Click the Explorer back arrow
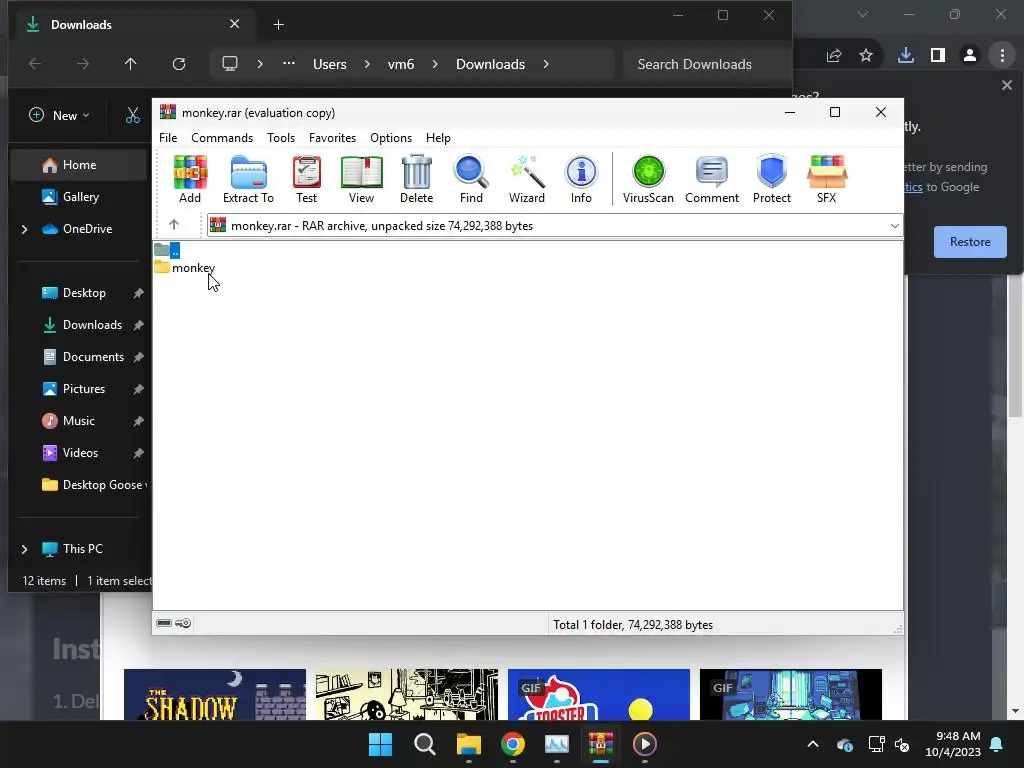This screenshot has height=768, width=1024. coord(35,63)
